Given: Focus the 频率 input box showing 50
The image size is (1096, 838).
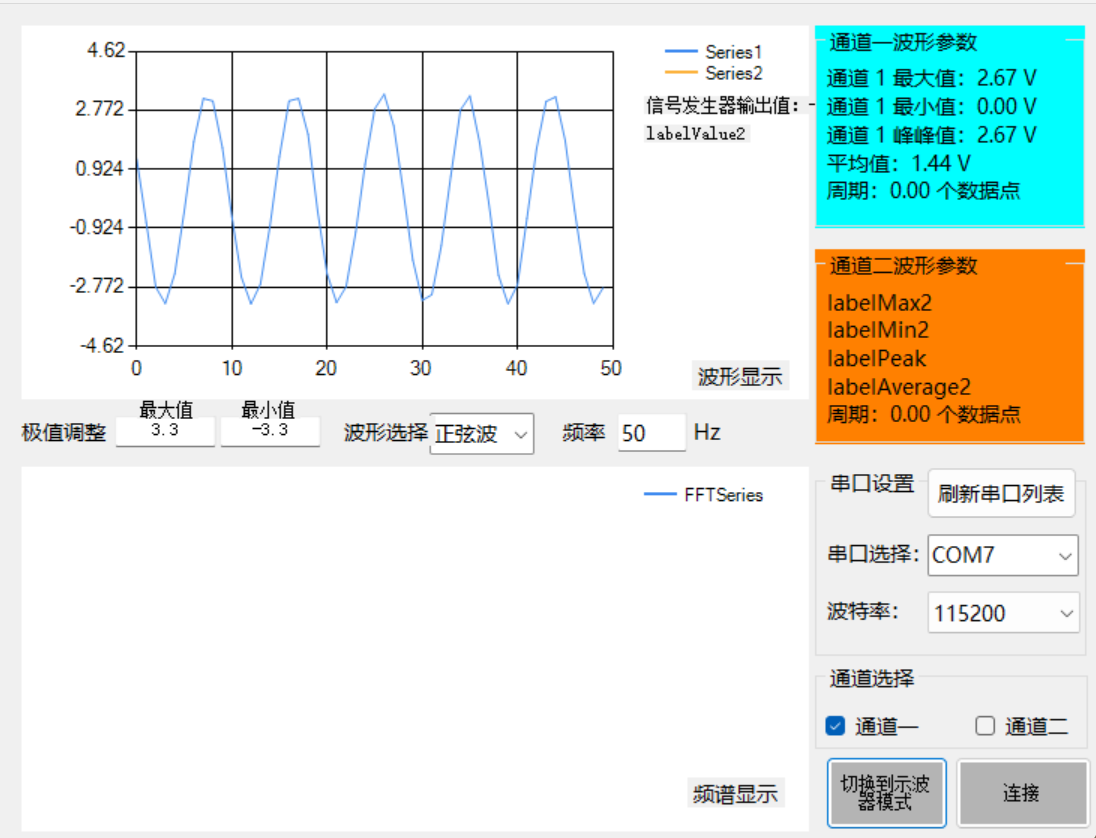Looking at the screenshot, I should [651, 433].
